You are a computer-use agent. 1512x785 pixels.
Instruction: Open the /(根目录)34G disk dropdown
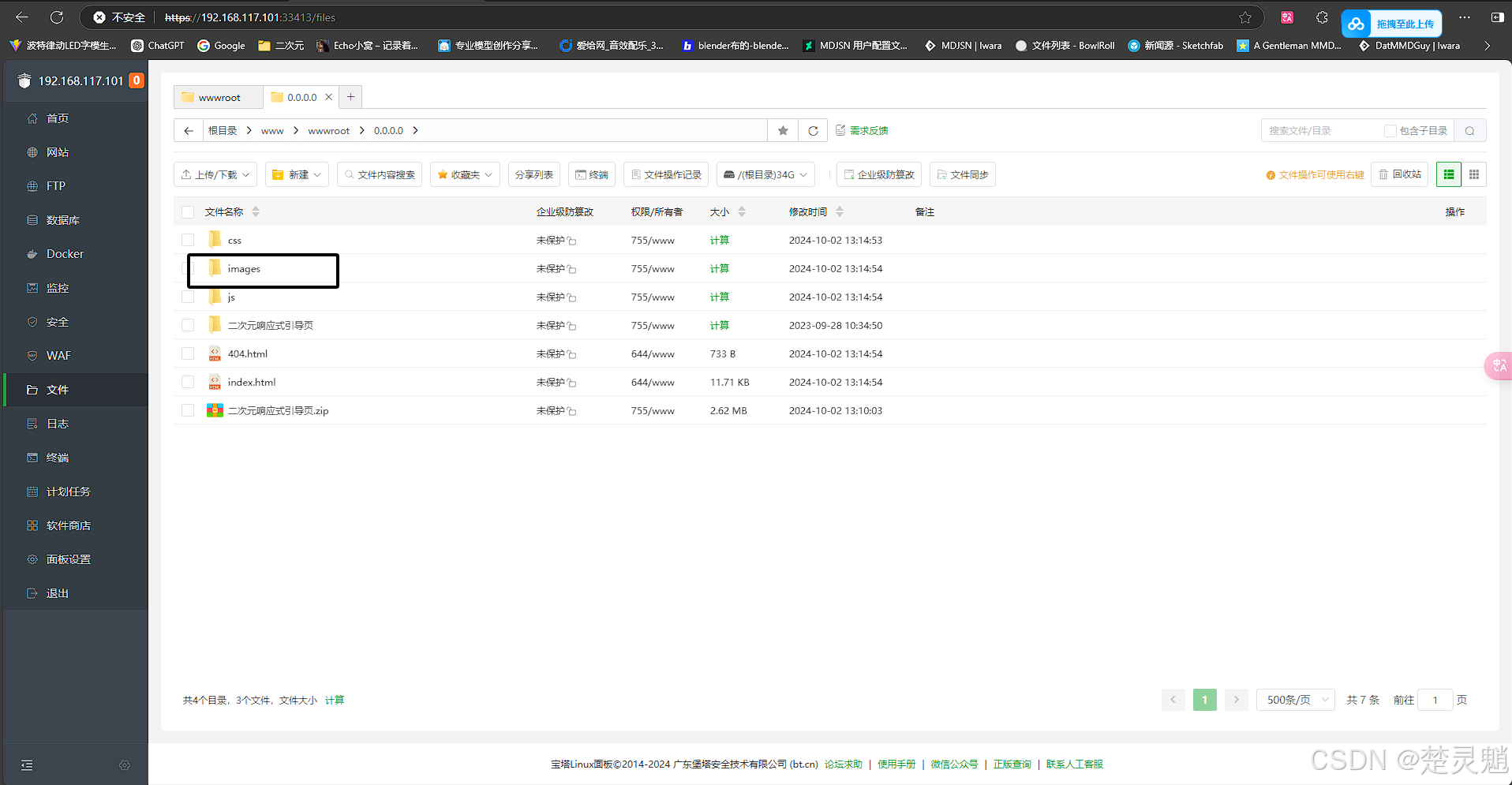(765, 174)
